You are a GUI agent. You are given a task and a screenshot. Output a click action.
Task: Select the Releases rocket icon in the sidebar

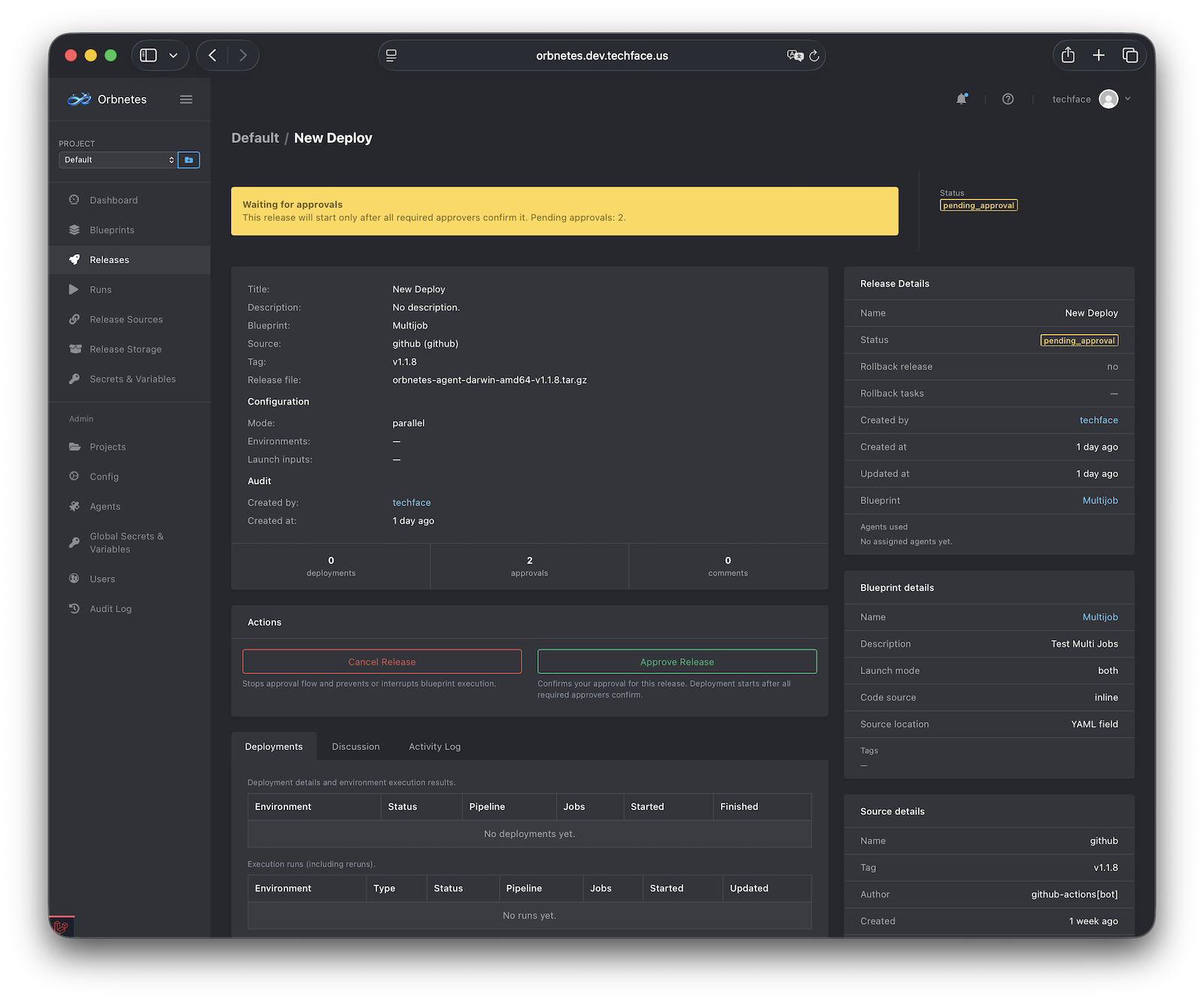(74, 260)
